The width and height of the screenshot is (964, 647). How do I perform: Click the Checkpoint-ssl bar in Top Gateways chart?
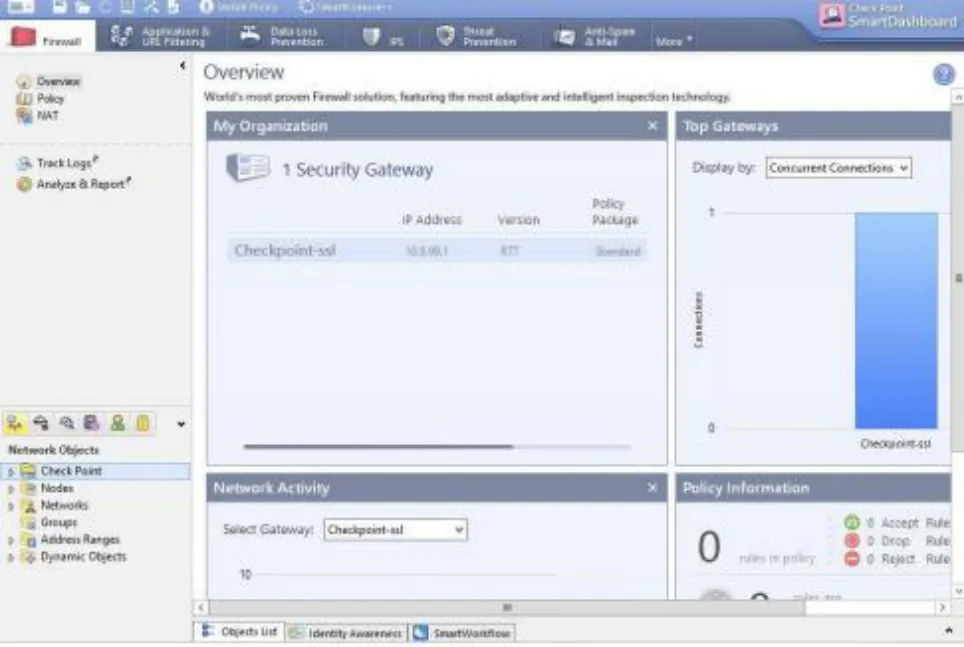896,320
